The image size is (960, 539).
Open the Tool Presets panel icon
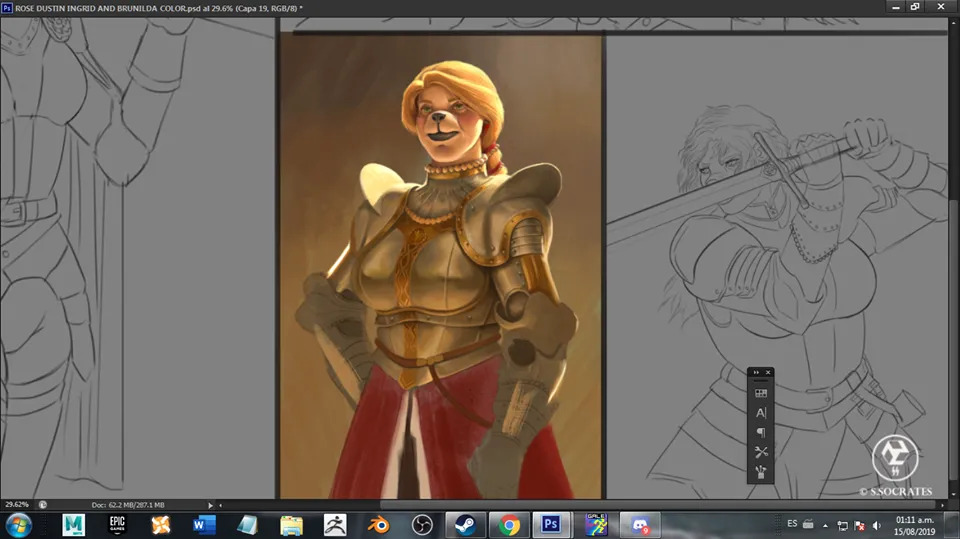tap(760, 452)
